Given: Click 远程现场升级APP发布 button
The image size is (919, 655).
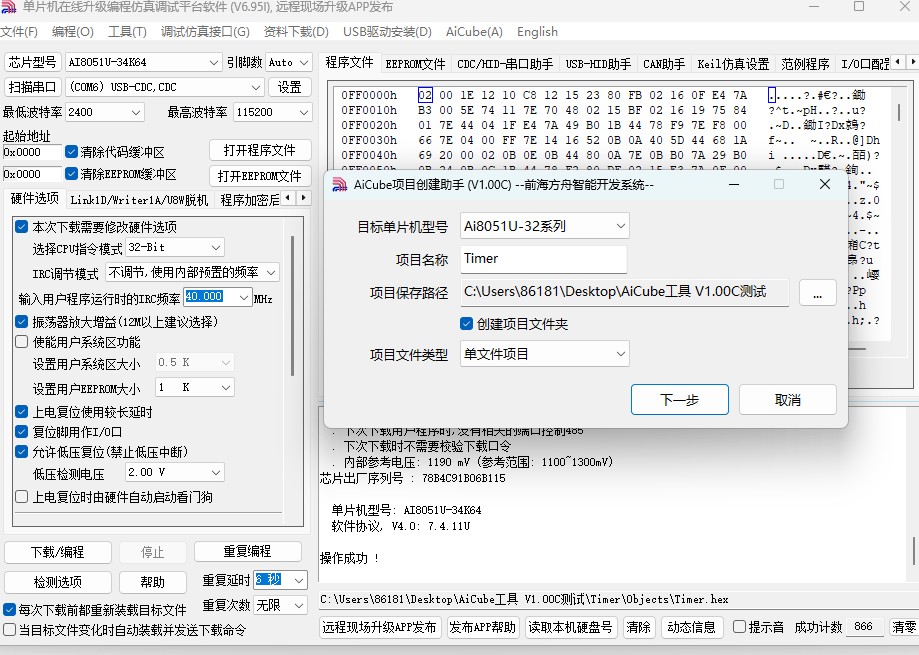Looking at the screenshot, I should [379, 627].
